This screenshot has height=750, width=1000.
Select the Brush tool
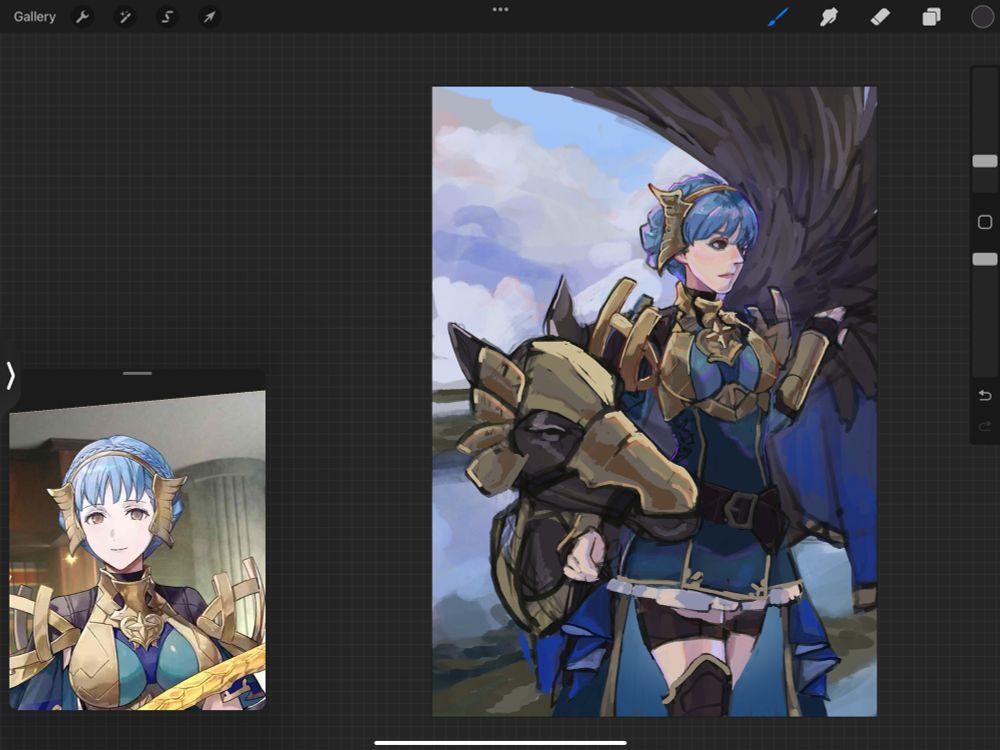(778, 17)
